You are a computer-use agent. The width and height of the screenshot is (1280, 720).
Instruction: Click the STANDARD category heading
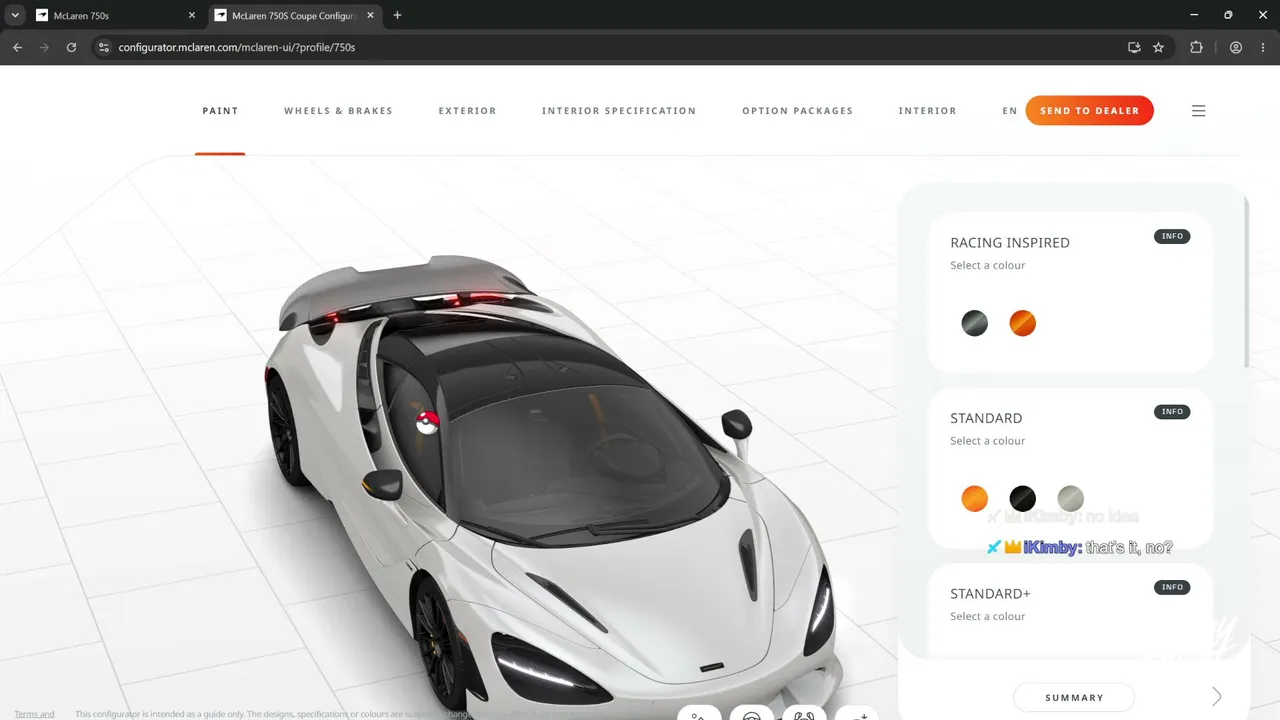coord(986,418)
